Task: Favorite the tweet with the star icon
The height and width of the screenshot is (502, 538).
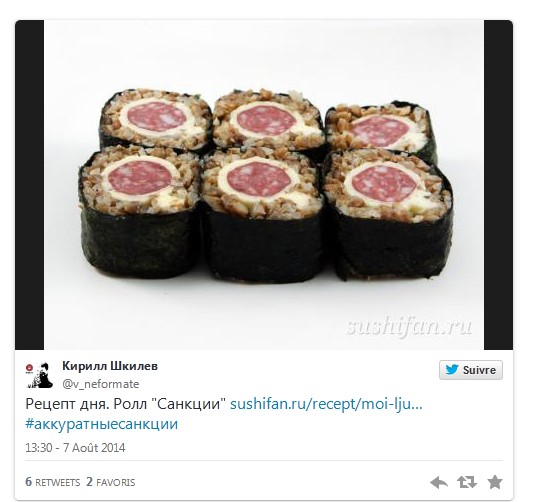Action: 495,482
